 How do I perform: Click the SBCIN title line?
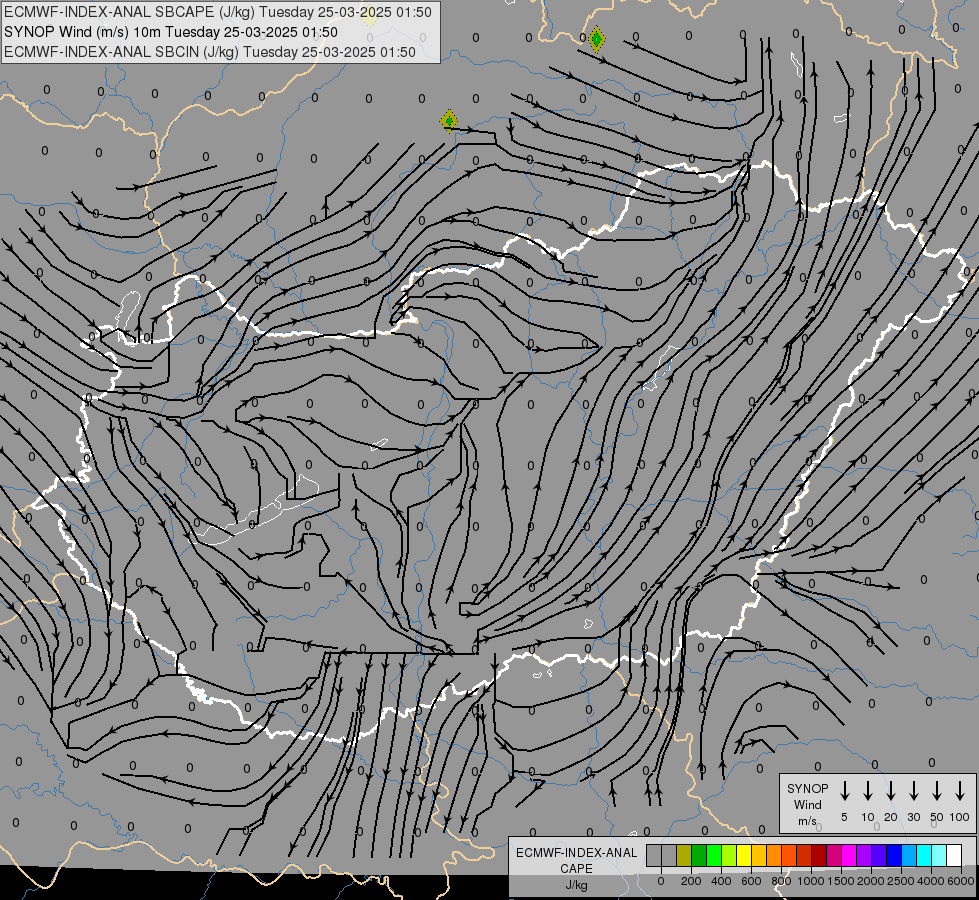click(210, 52)
